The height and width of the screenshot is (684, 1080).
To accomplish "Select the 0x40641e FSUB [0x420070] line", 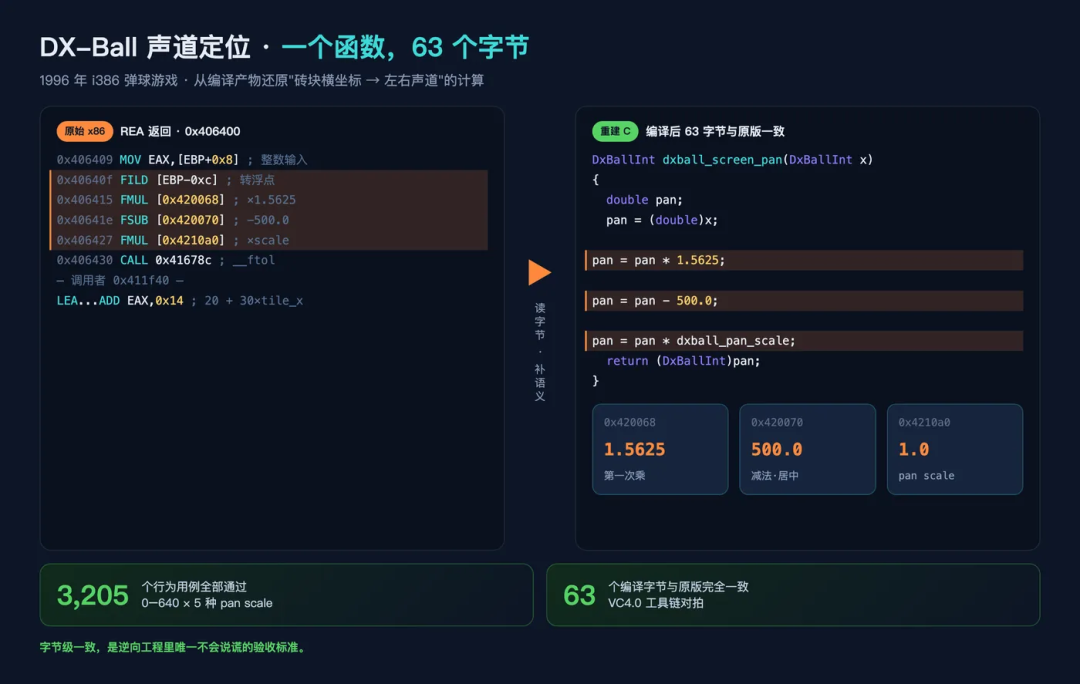I will [269, 220].
